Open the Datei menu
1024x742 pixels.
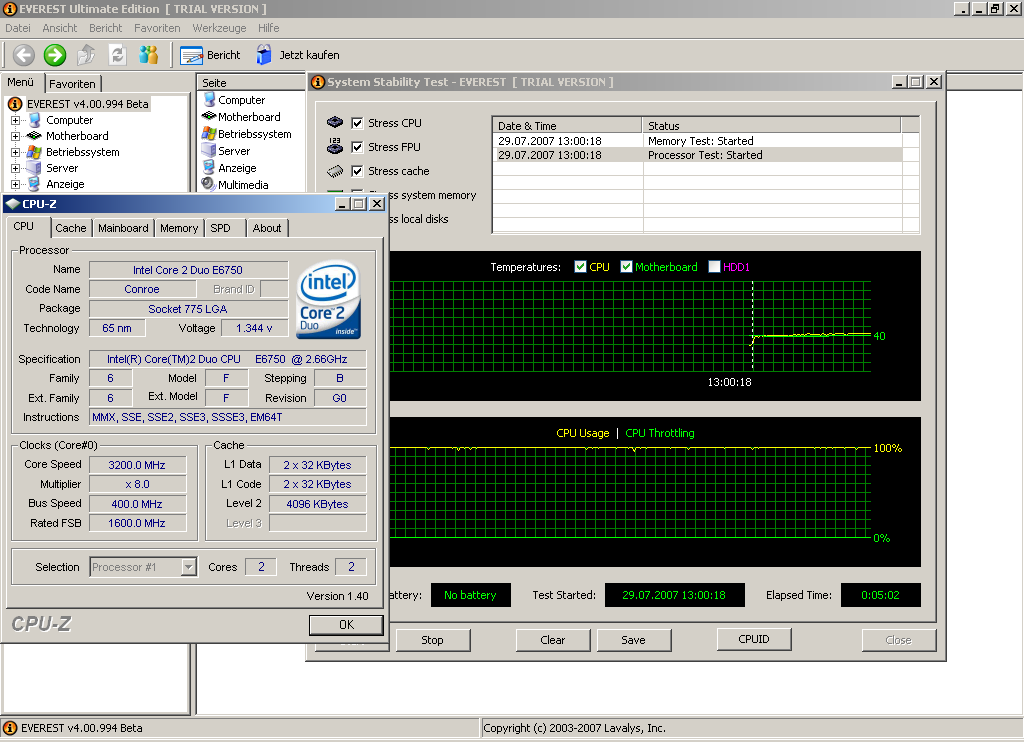tap(18, 28)
